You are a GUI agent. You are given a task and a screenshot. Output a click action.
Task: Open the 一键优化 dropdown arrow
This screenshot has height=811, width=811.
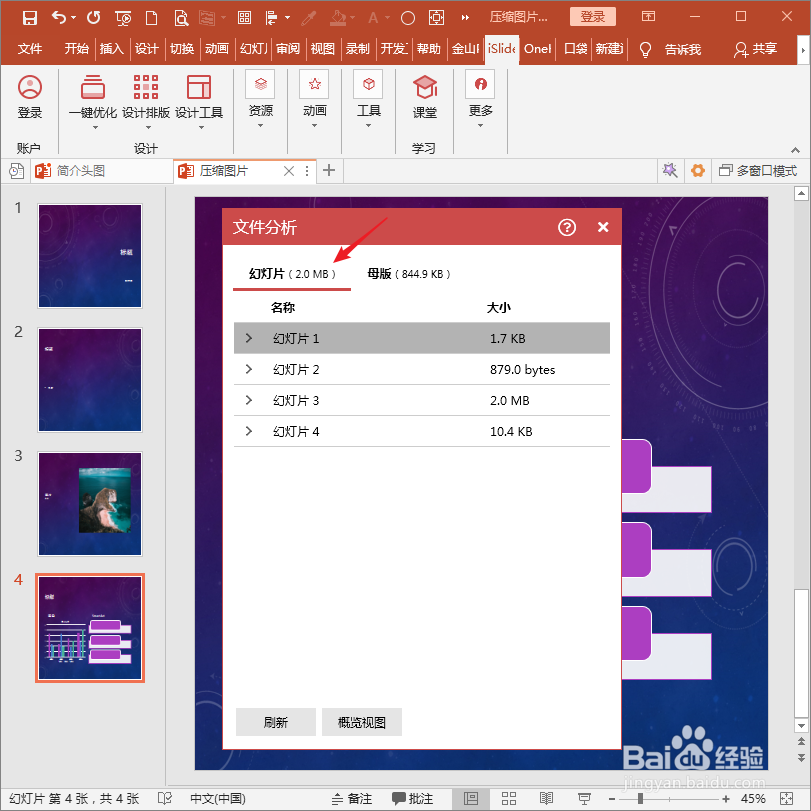coord(95,127)
